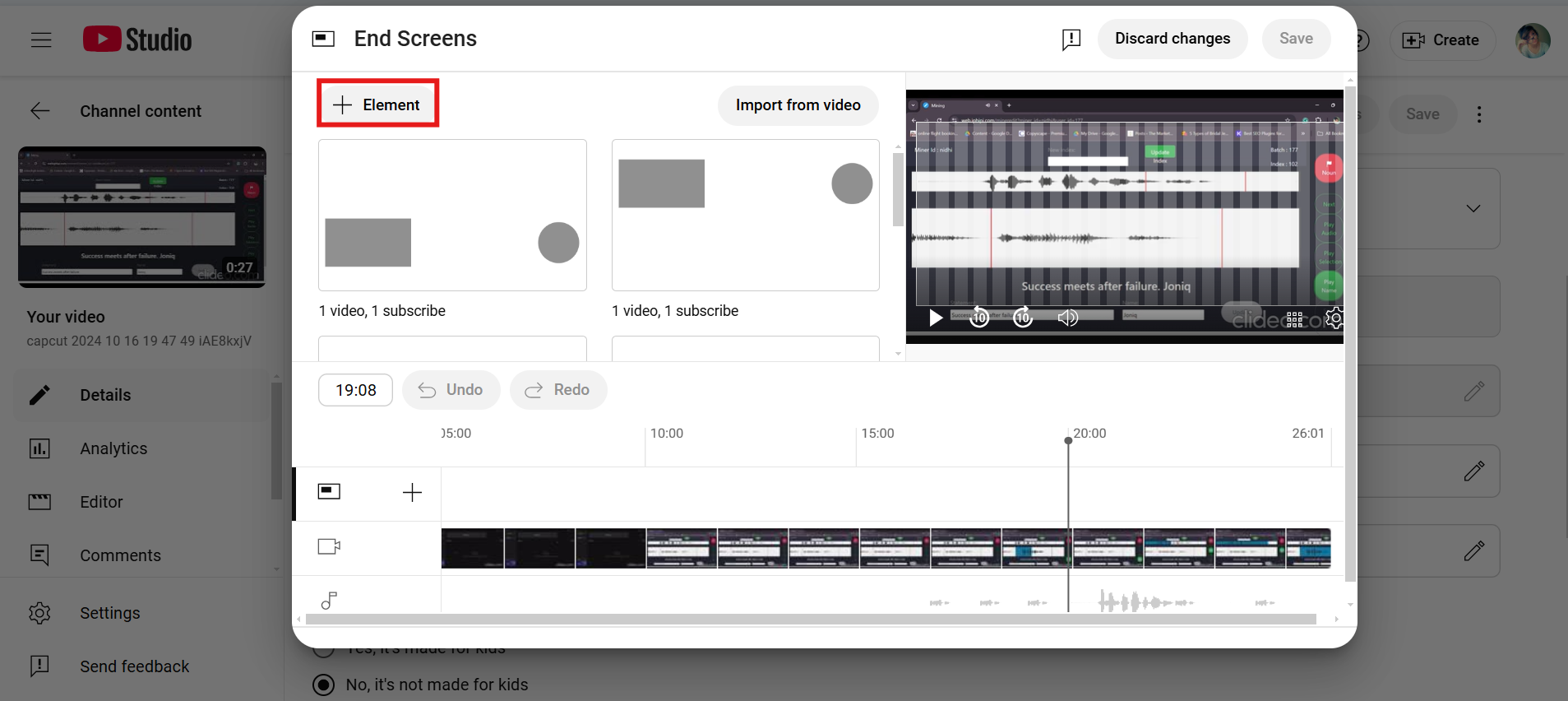Click the 19:08 timecode field
This screenshot has width=1568, height=701.
point(355,390)
